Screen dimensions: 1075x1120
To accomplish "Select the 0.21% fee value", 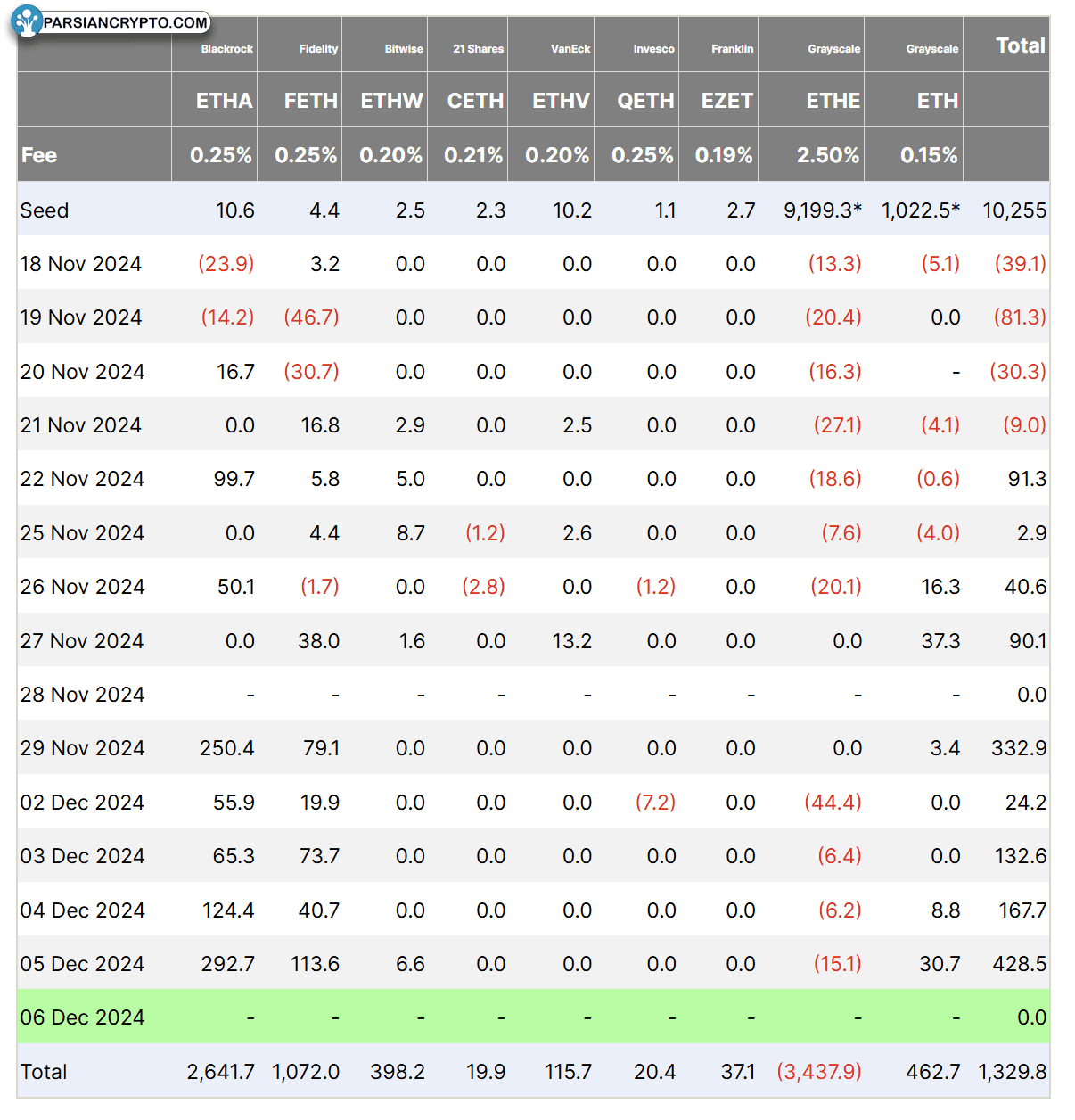I will 473,155.
